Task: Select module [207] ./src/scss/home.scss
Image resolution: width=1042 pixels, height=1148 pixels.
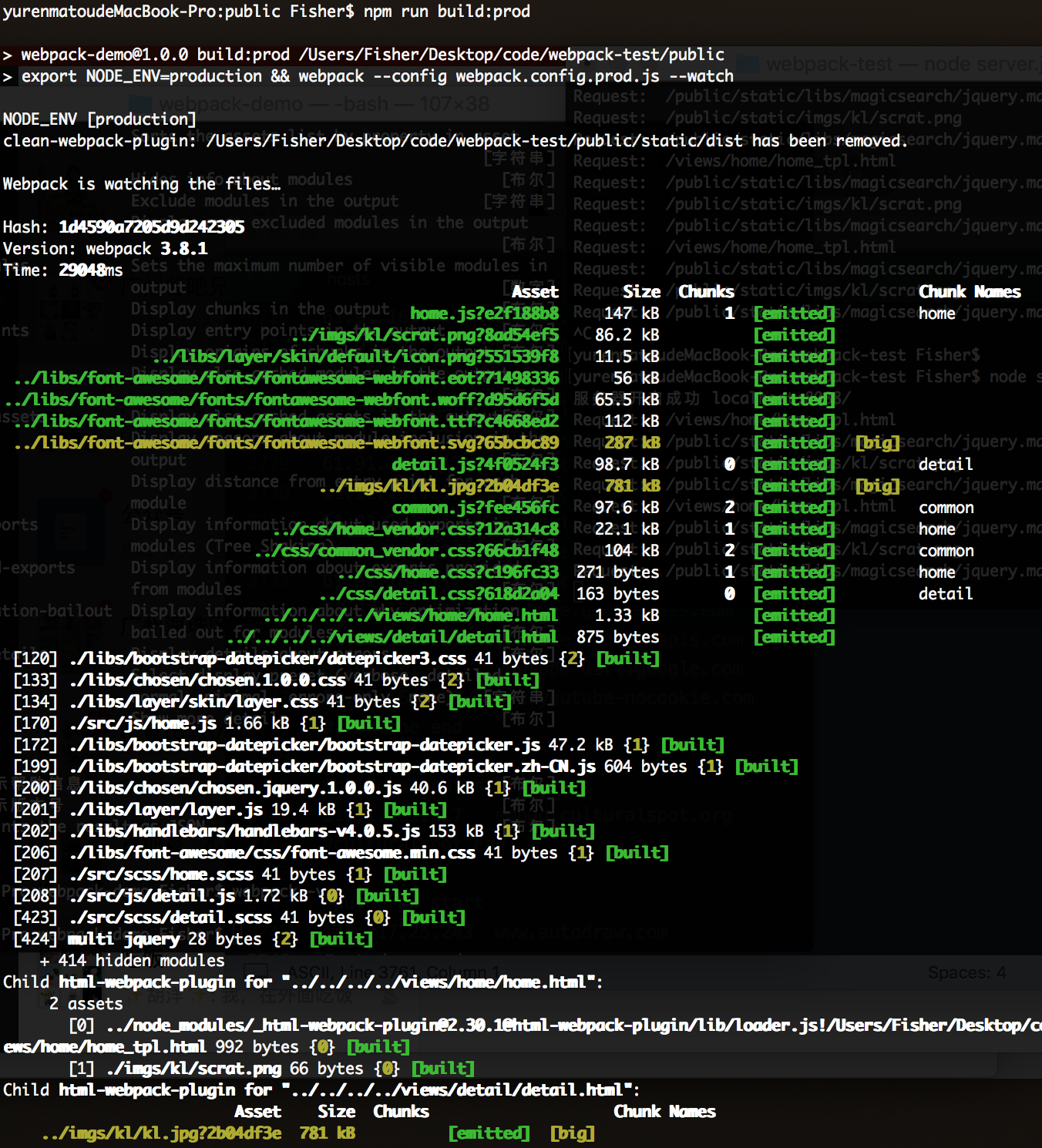Action: point(230,874)
